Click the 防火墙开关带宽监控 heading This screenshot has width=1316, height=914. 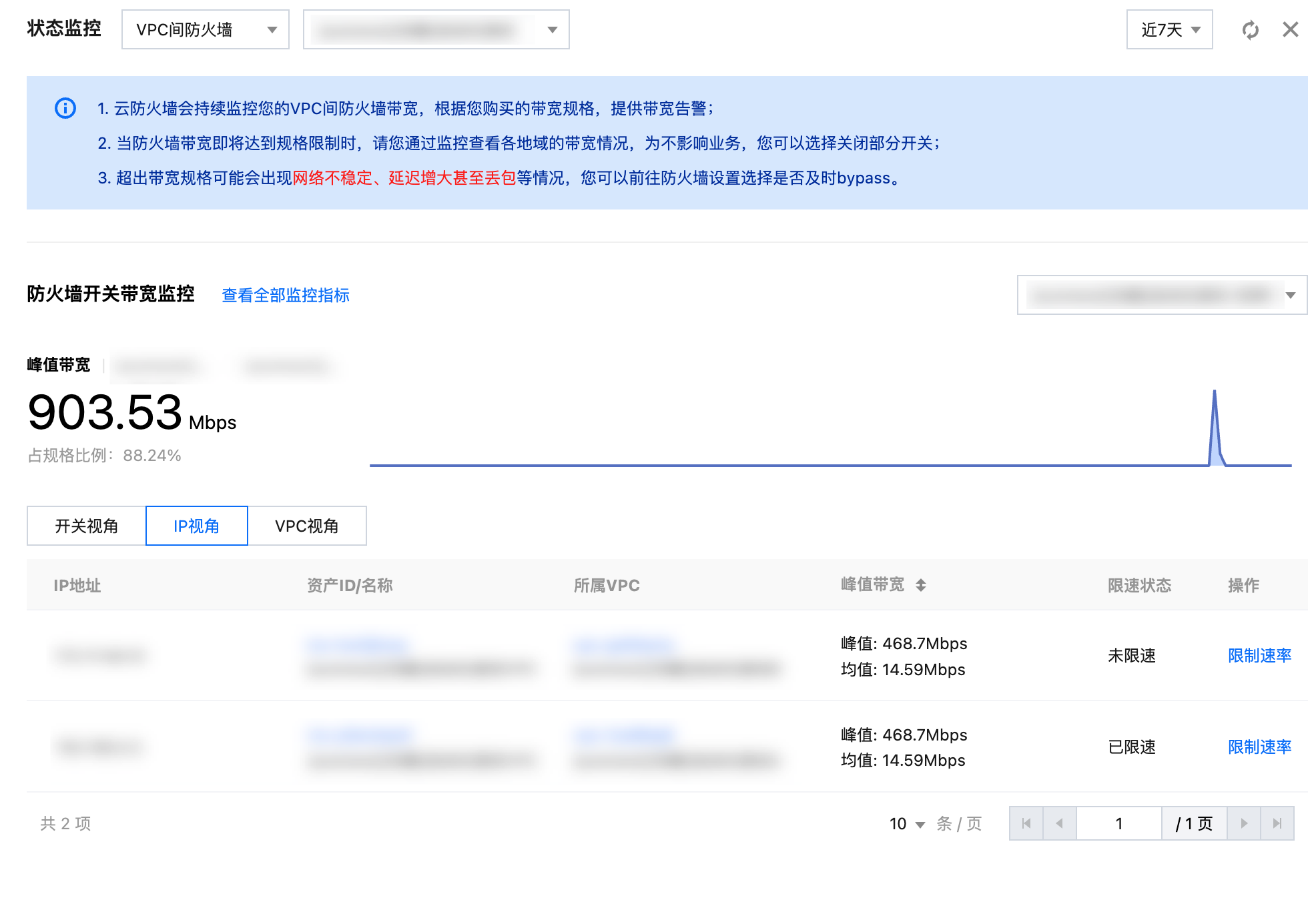111,294
